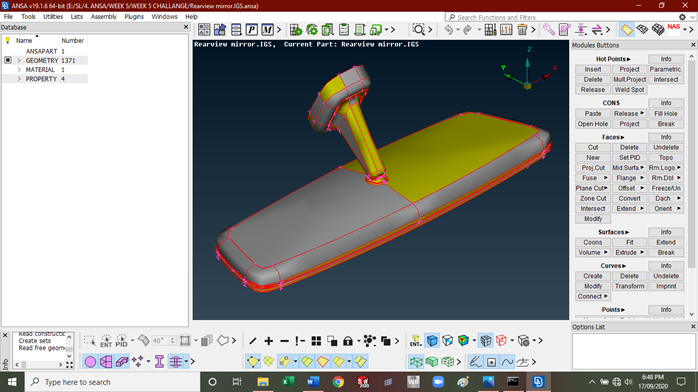Click the Material list 'M' toolbar icon
The image size is (698, 392).
[267, 30]
